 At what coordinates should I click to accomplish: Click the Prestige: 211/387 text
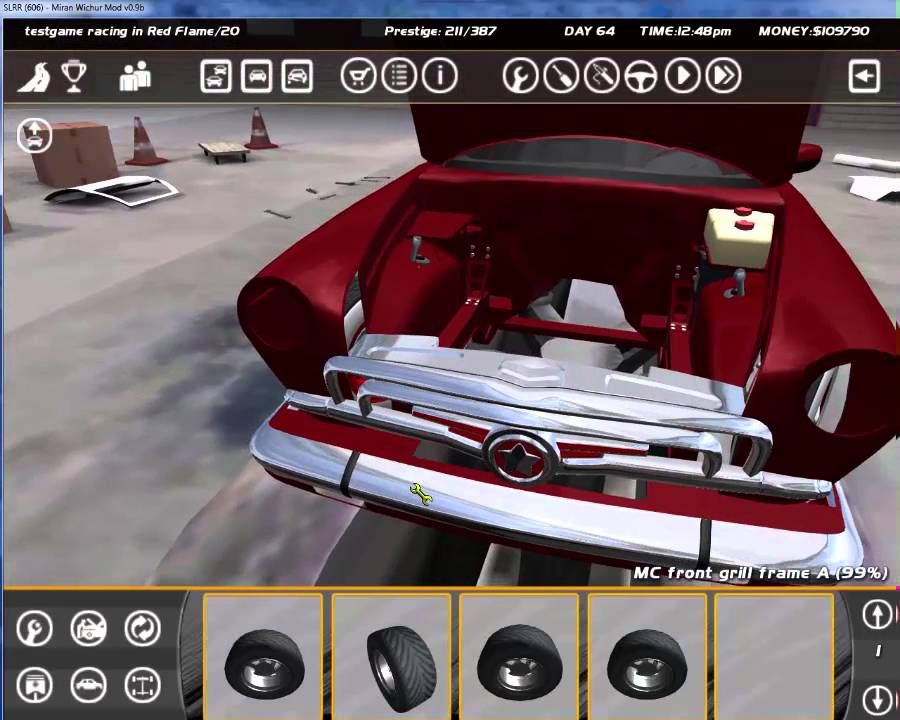pyautogui.click(x=440, y=31)
